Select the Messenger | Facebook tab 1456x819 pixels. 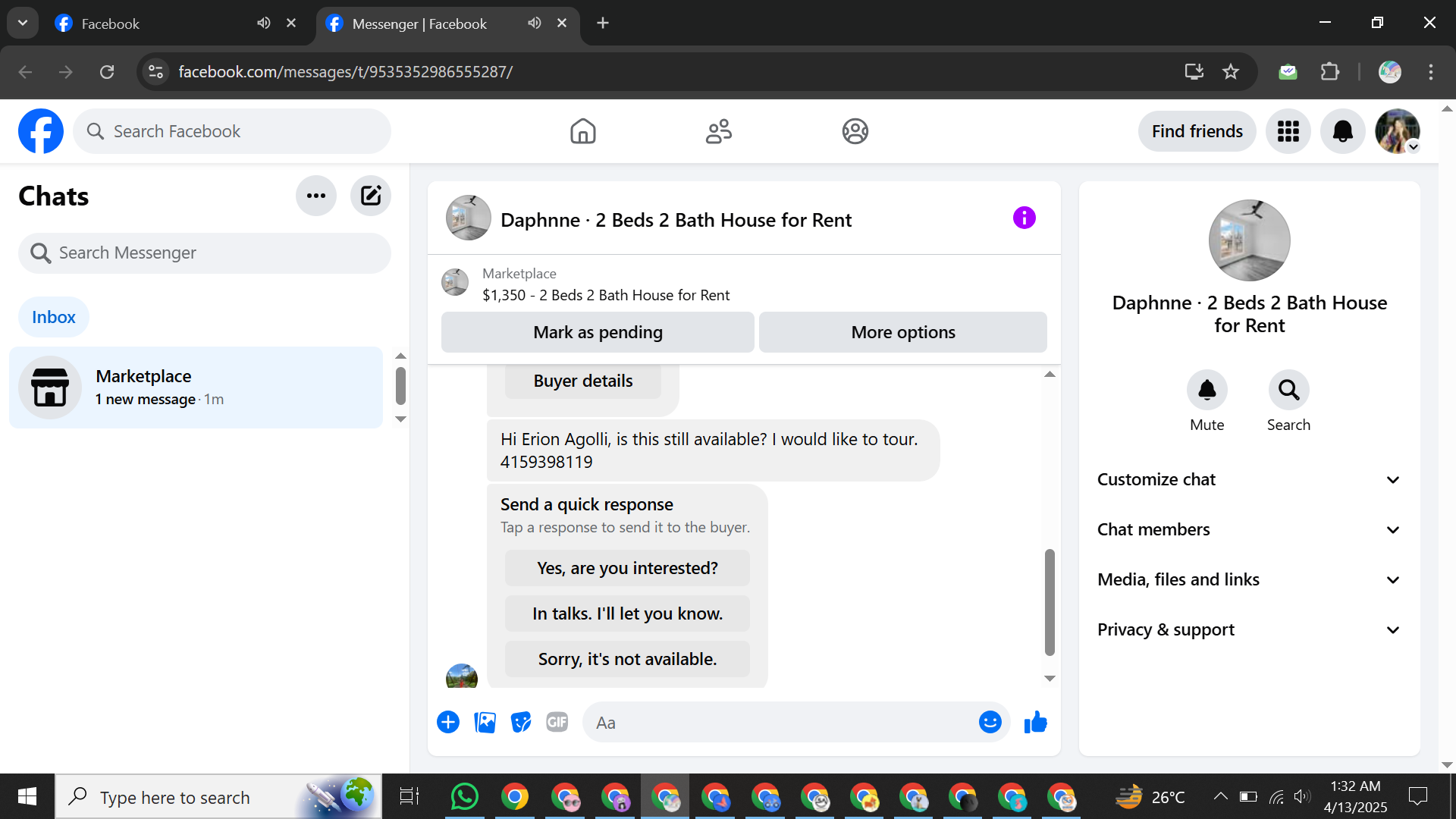[x=447, y=24]
